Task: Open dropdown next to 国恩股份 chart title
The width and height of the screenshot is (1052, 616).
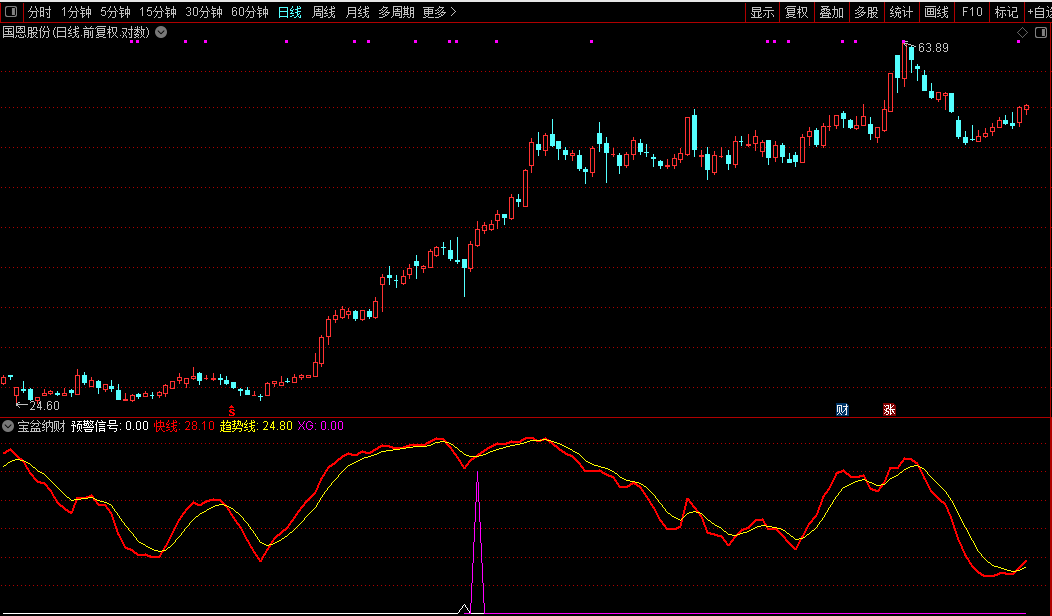Action: coord(161,32)
